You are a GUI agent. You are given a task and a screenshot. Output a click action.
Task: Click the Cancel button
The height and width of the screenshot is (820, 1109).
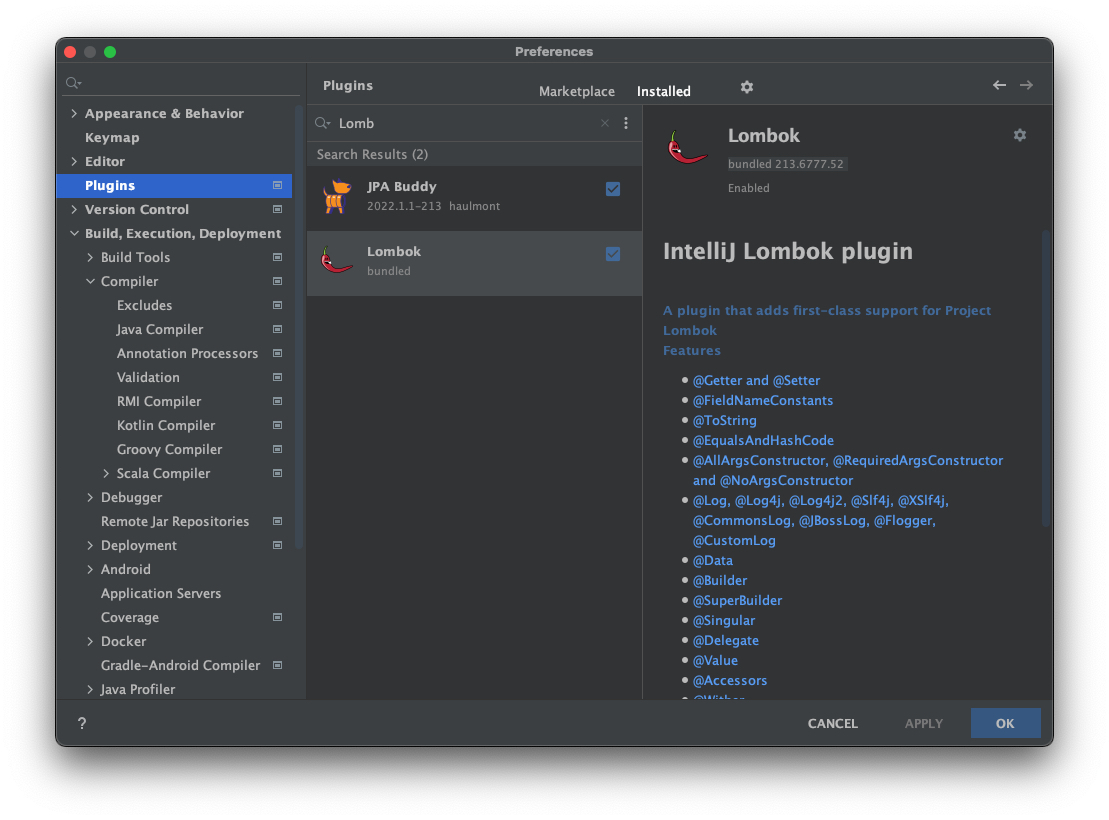click(x=832, y=723)
